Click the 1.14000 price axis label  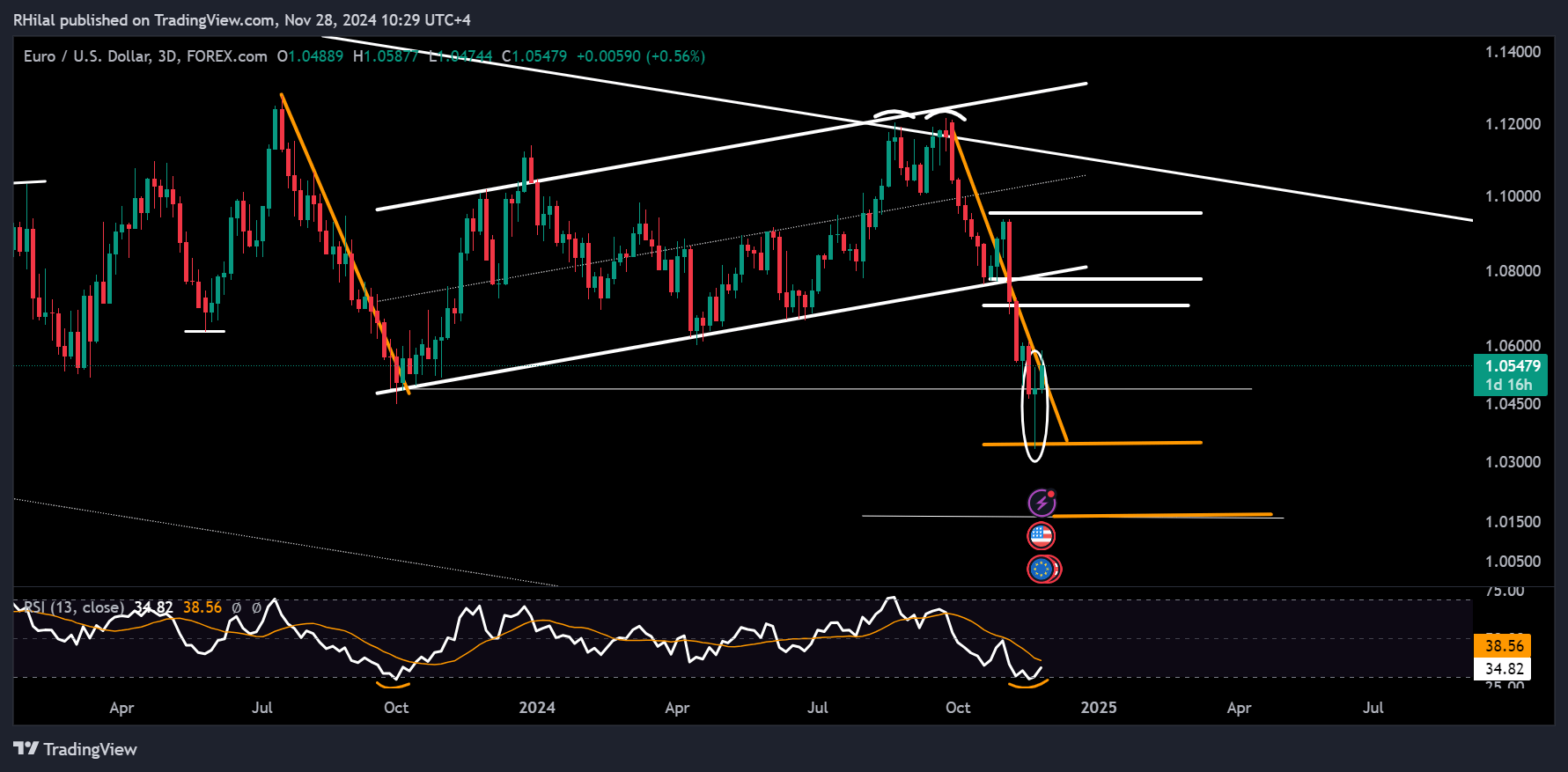tap(1513, 52)
